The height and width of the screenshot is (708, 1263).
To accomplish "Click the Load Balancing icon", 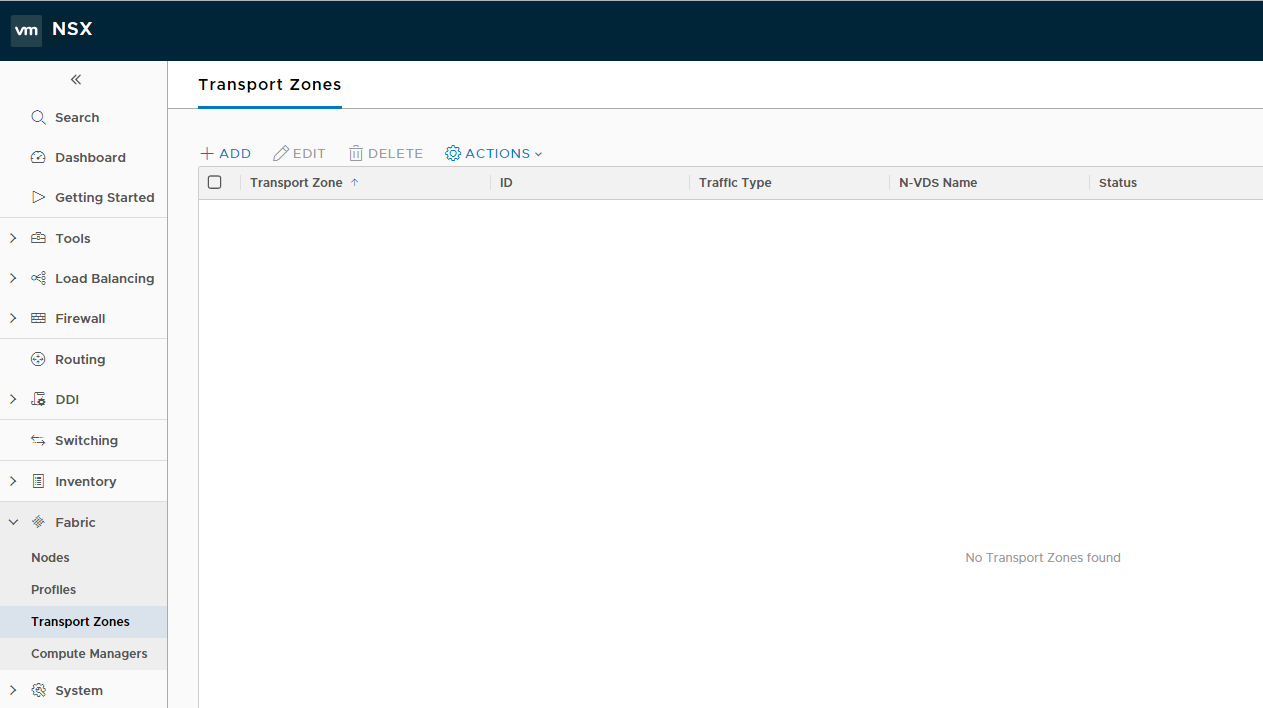I will pyautogui.click(x=38, y=278).
